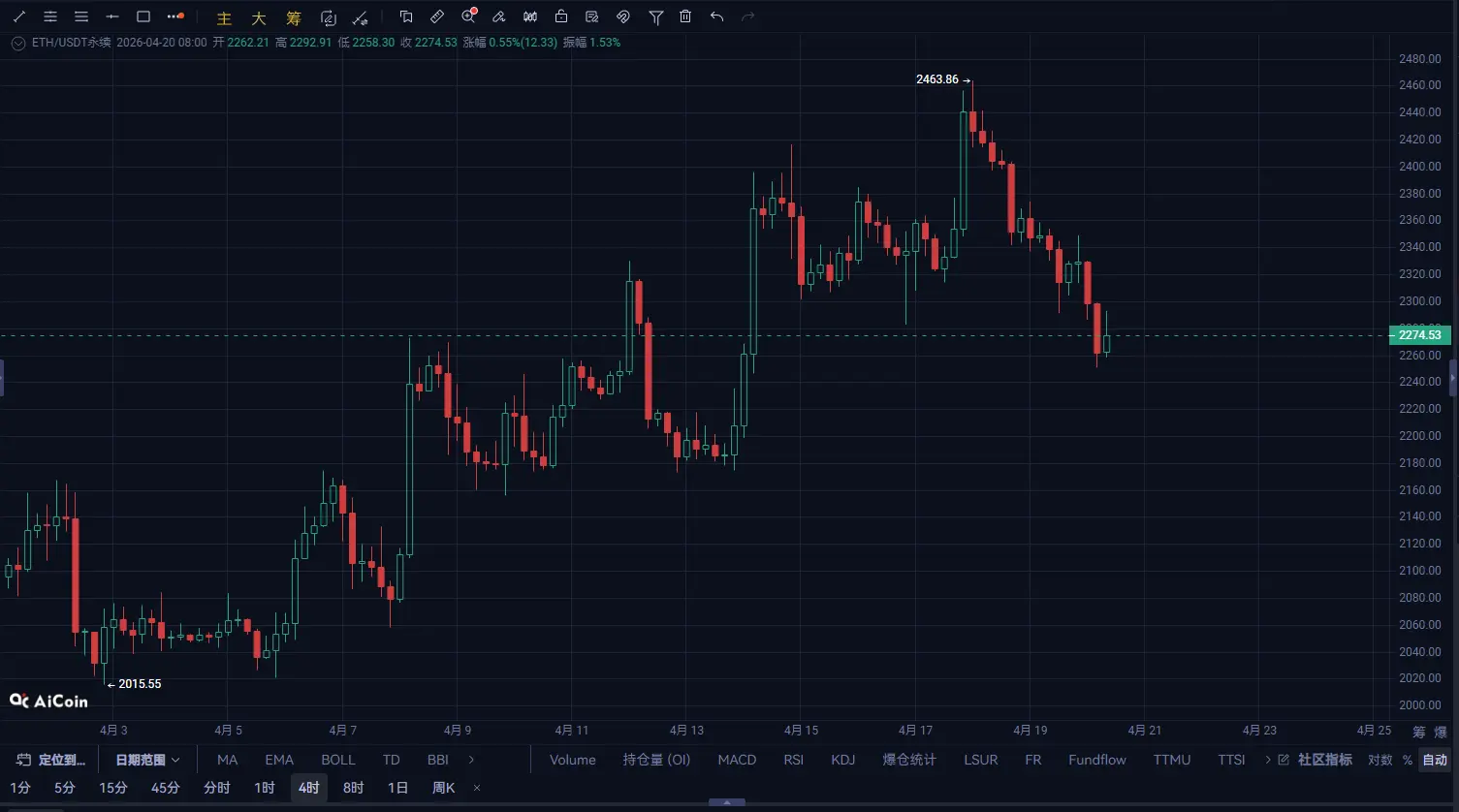Toggle the 持仓量 (OI) indicator
The image size is (1459, 812).
(x=656, y=760)
